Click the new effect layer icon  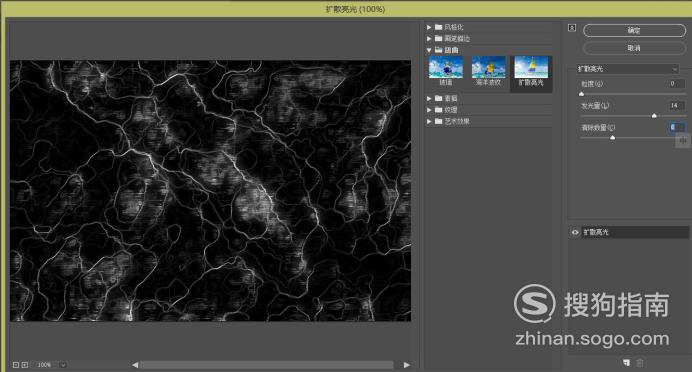[x=626, y=363]
